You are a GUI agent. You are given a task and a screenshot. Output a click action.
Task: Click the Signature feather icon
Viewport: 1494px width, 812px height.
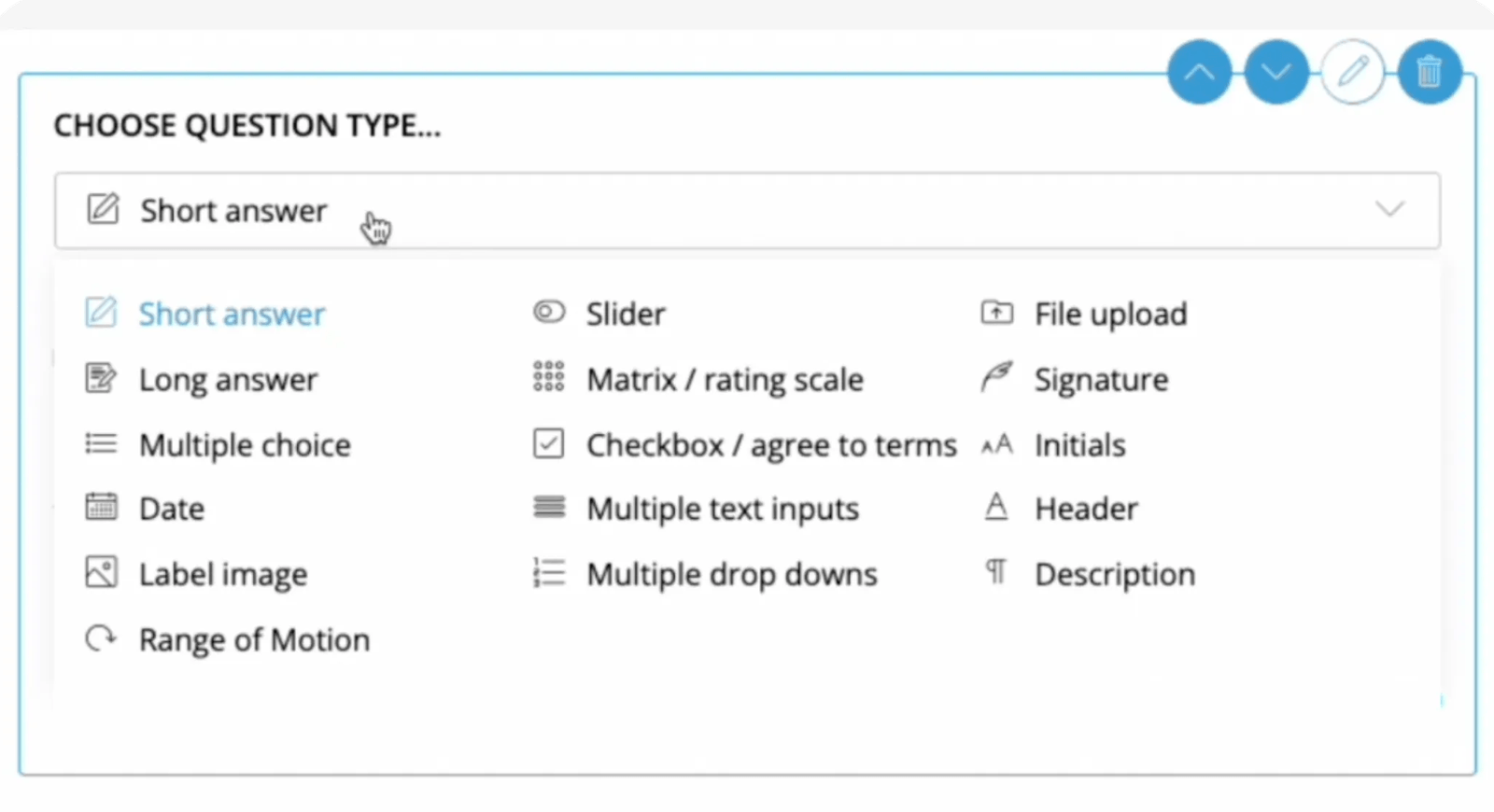(x=996, y=378)
